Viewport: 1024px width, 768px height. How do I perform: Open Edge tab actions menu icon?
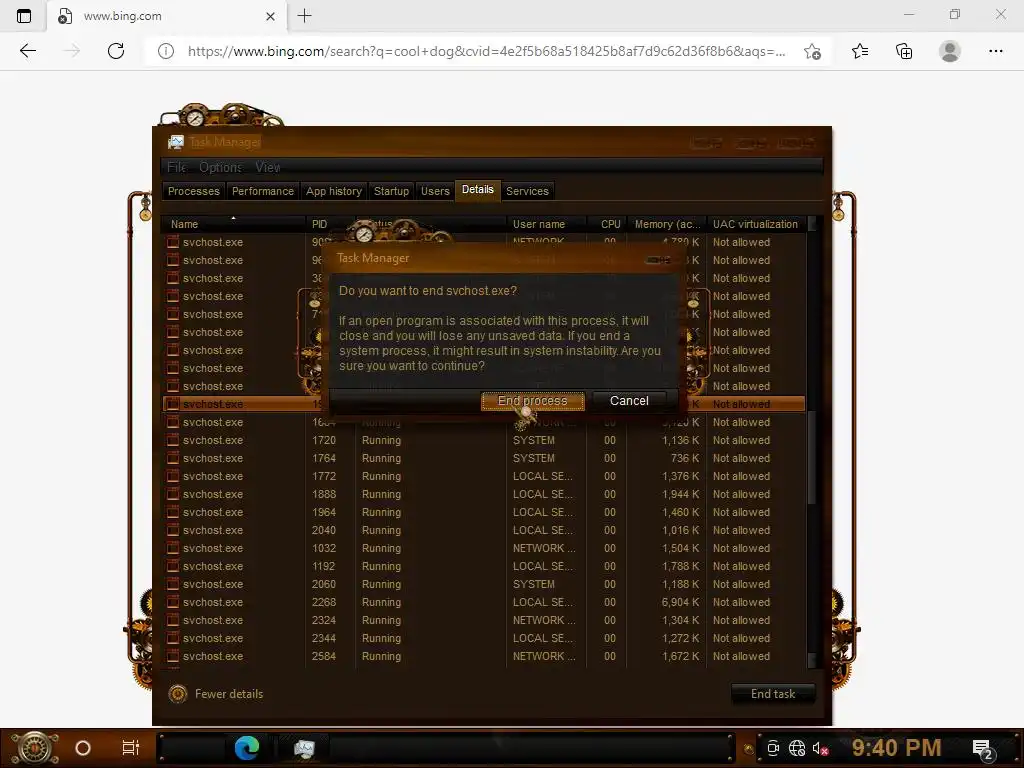click(x=24, y=16)
